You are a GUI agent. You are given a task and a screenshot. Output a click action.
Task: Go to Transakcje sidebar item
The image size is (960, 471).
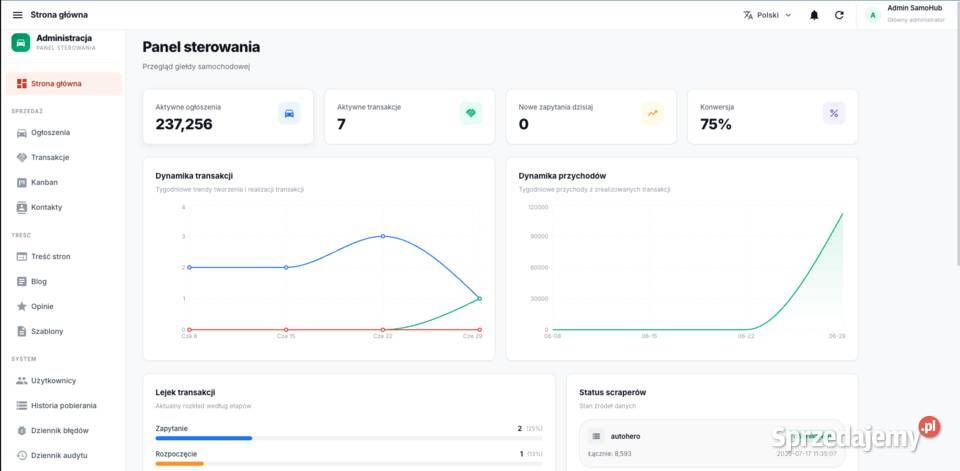pyautogui.click(x=64, y=157)
